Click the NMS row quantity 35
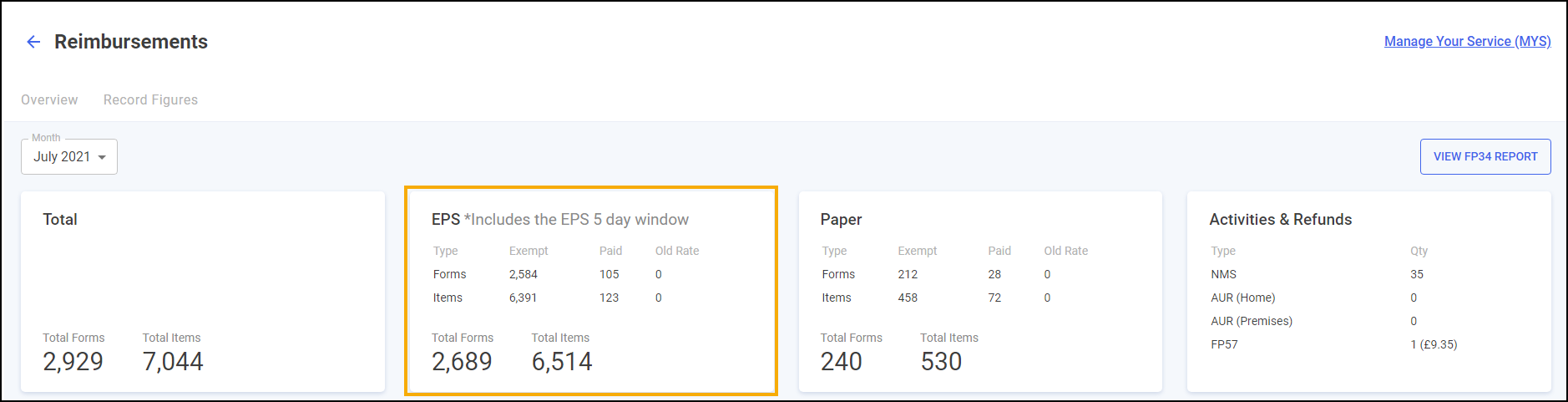The width and height of the screenshot is (1568, 402). 1416,274
